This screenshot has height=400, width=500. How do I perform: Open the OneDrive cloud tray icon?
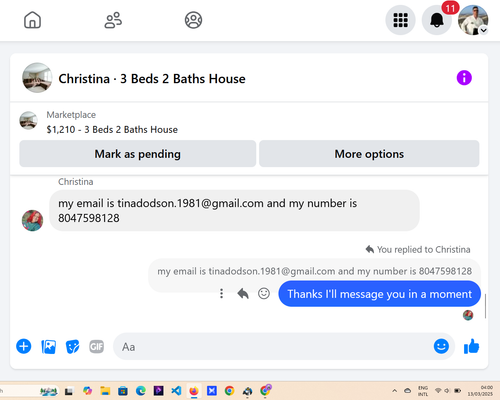407,391
